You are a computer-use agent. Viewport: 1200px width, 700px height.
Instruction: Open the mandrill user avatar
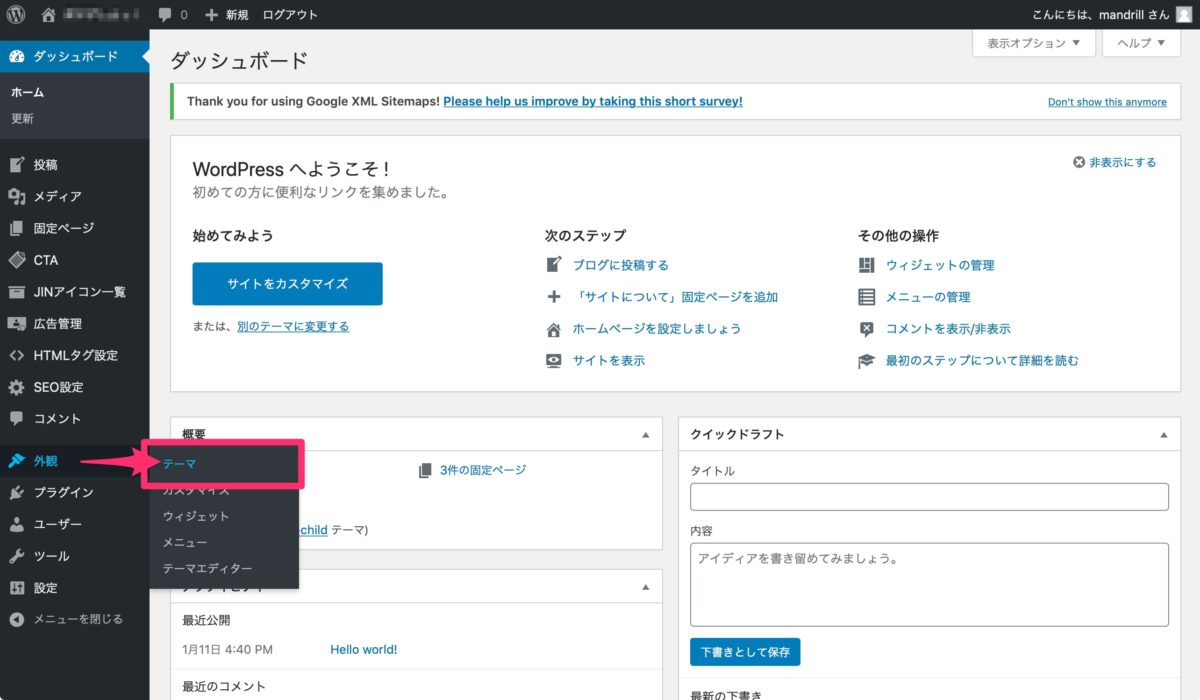point(1184,15)
